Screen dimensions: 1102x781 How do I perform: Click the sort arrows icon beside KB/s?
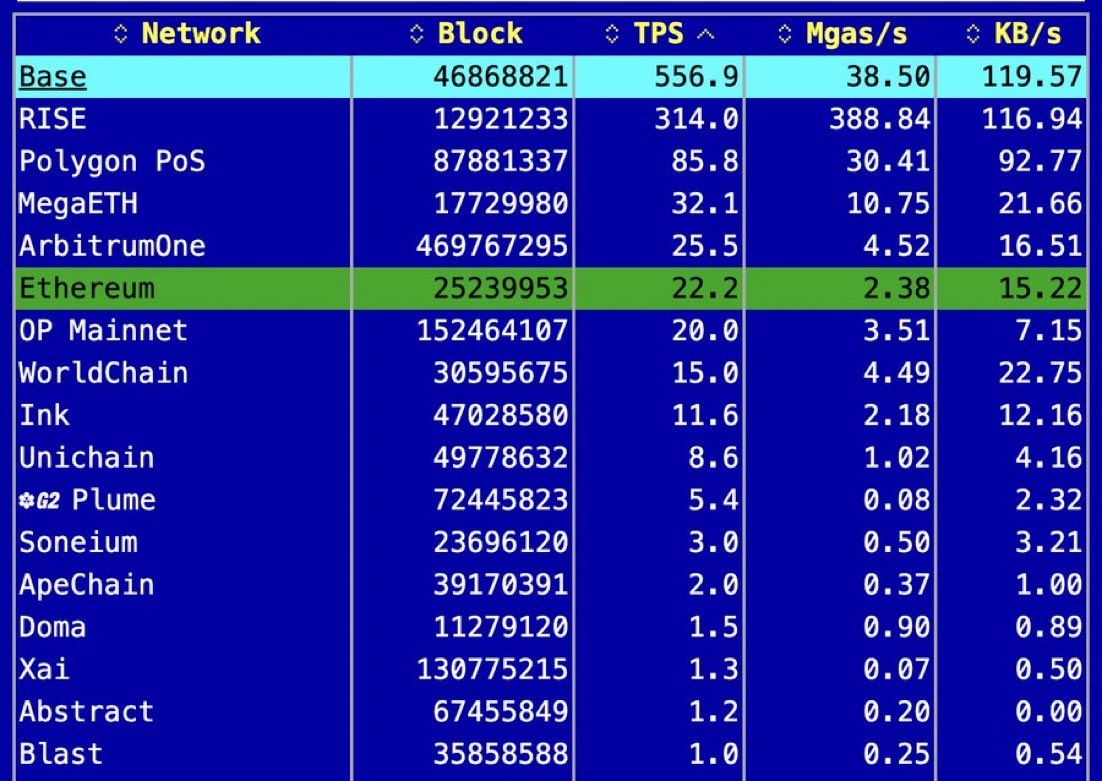click(x=973, y=34)
